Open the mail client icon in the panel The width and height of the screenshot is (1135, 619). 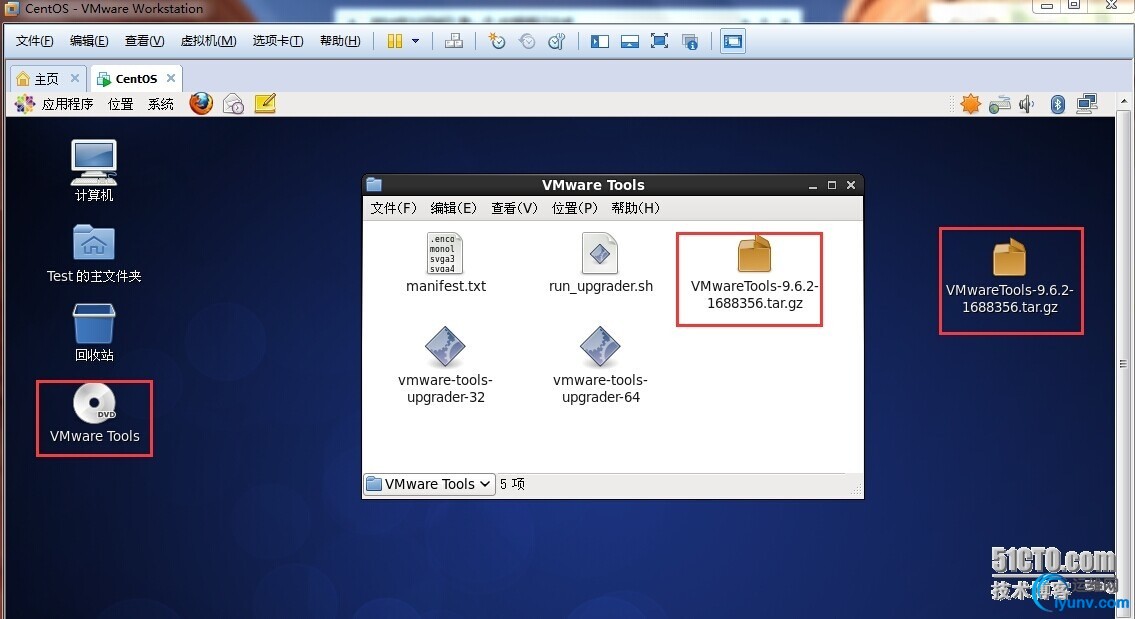(x=233, y=104)
